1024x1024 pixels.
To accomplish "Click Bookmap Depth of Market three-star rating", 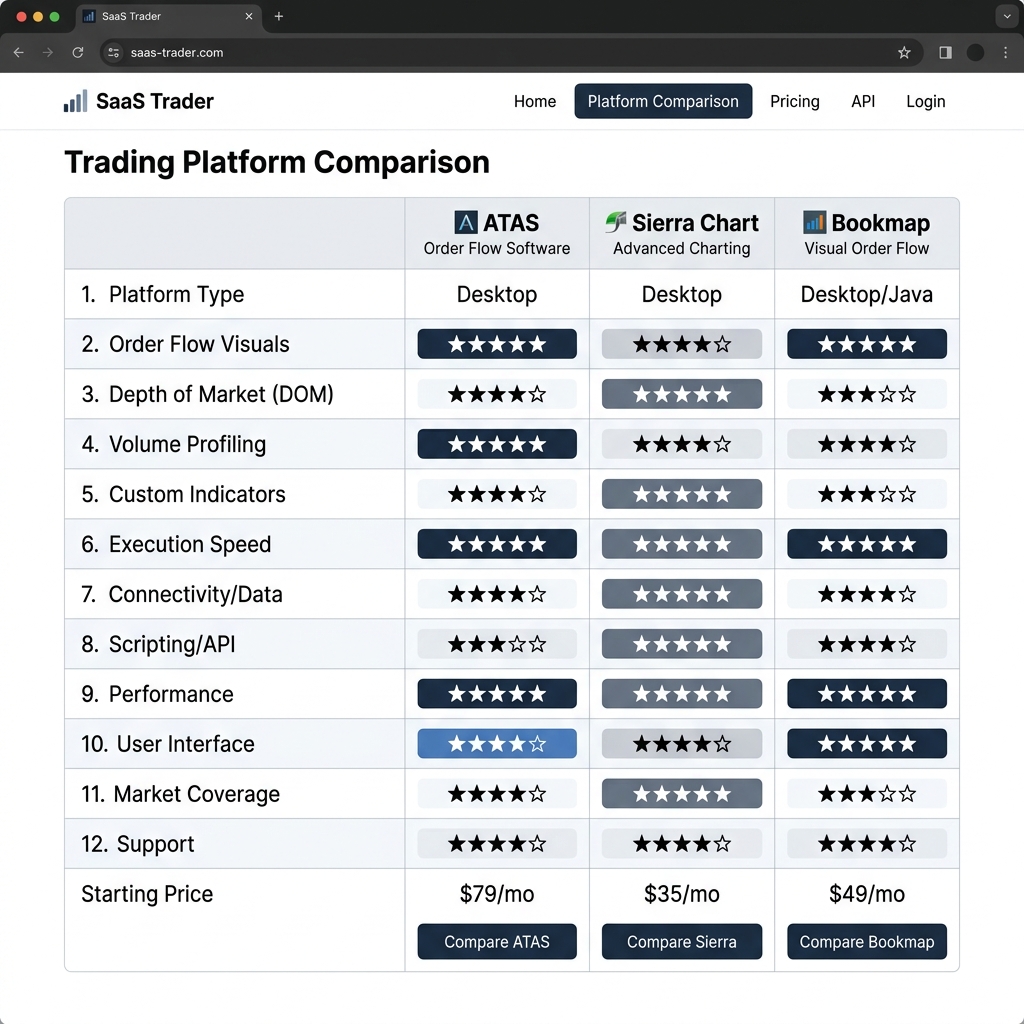I will 867,394.
